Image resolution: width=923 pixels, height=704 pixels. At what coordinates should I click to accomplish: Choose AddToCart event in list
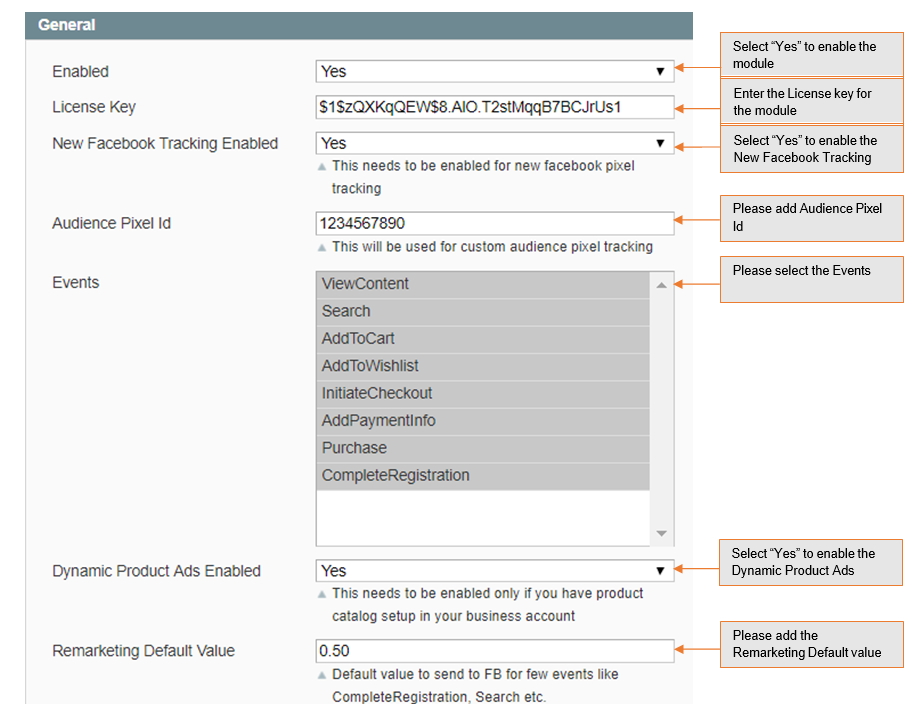[x=483, y=339]
